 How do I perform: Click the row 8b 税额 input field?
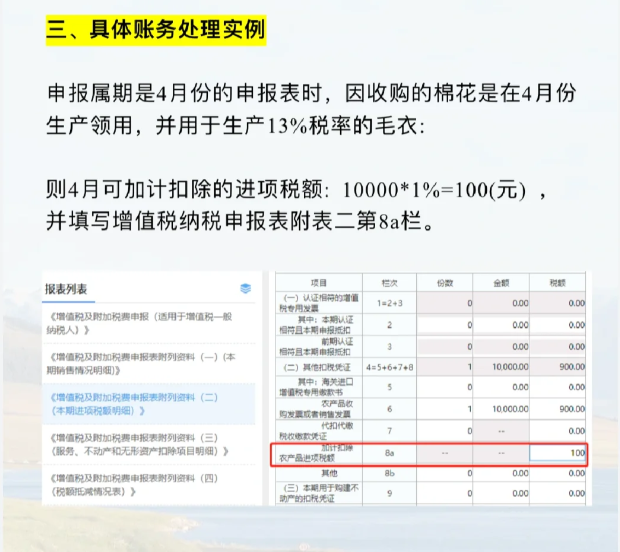558,473
